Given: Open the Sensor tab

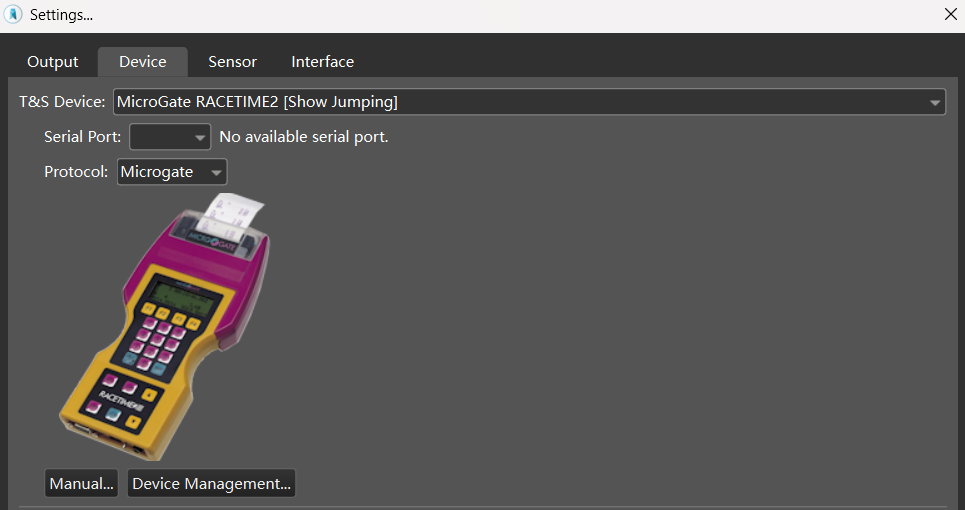Looking at the screenshot, I should click(232, 62).
